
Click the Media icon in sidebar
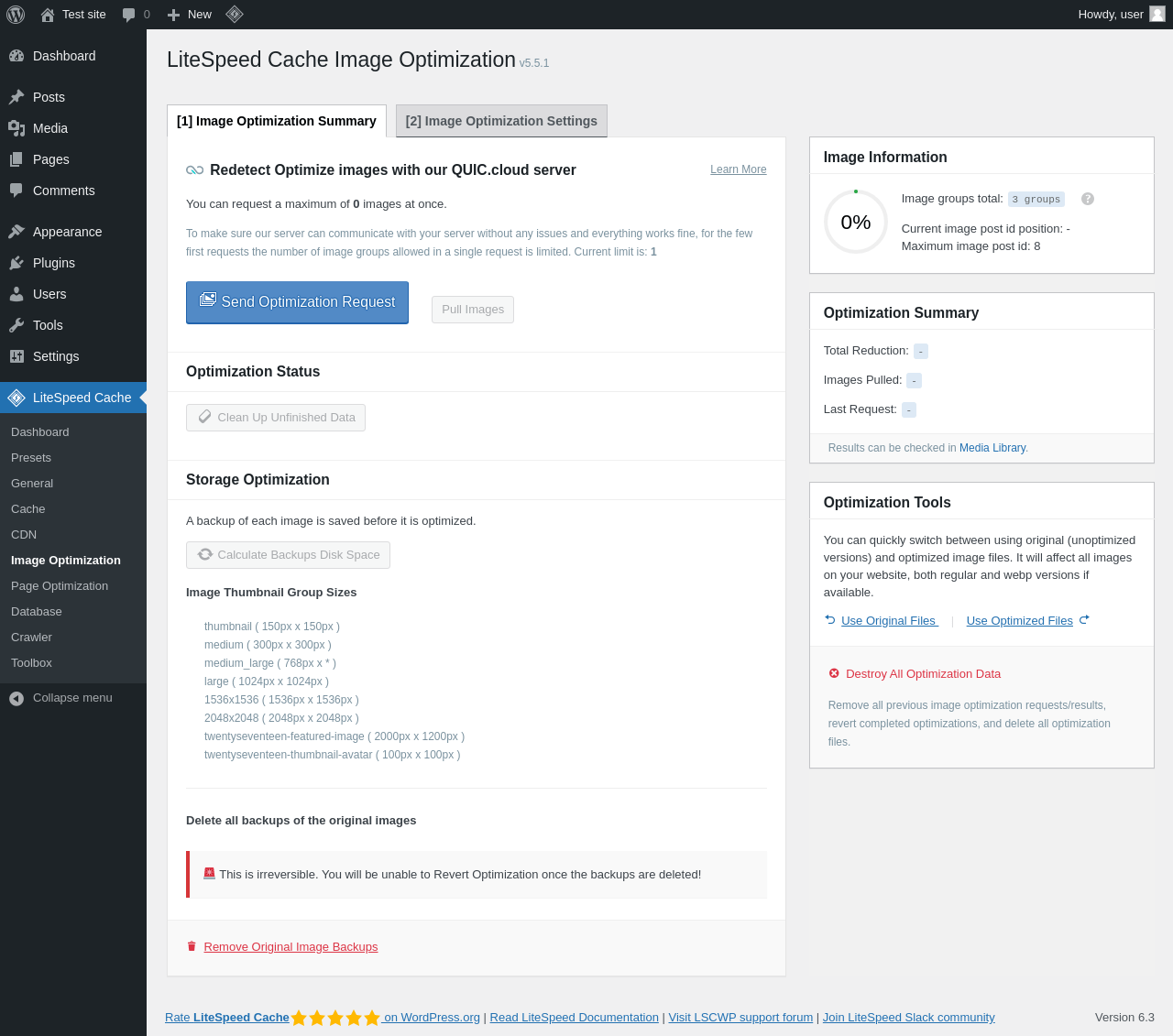16,128
